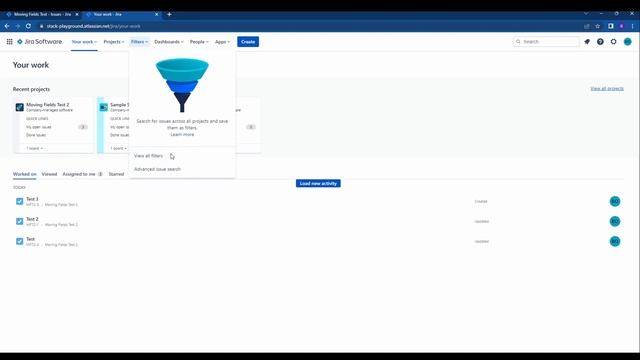Click the browser back arrow

click(7, 26)
